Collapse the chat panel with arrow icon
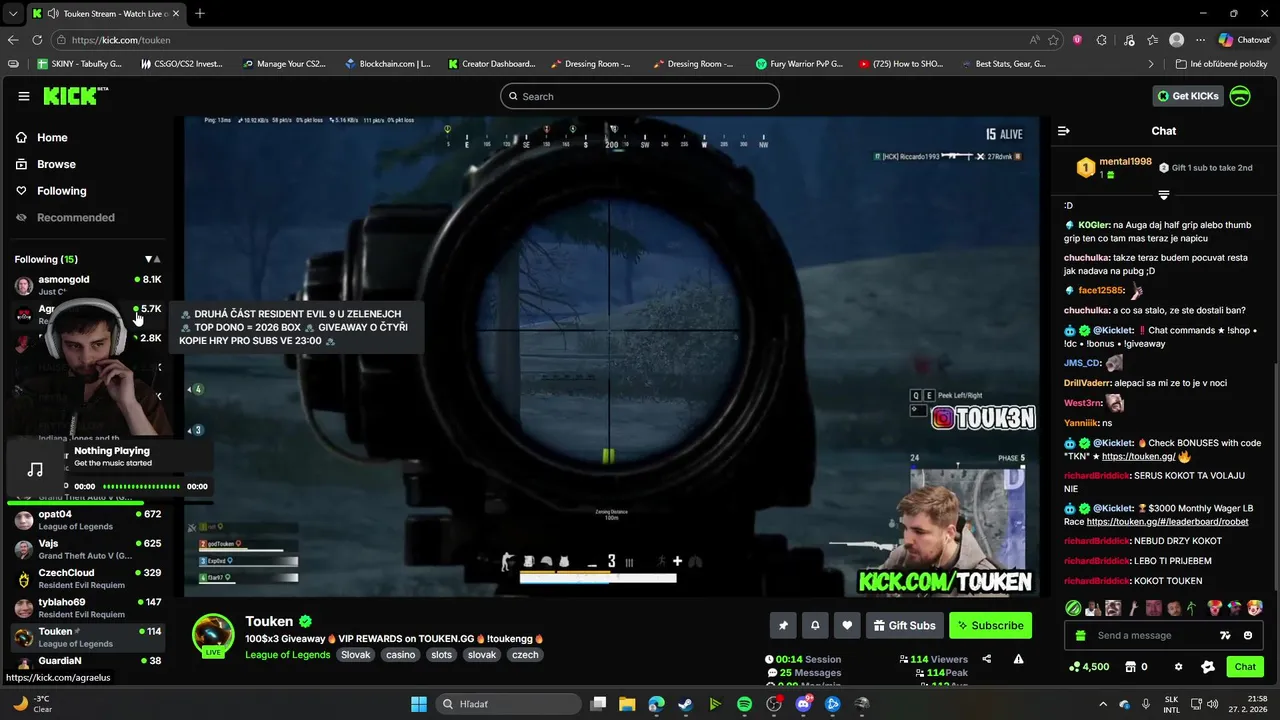This screenshot has height=720, width=1280. (1064, 131)
